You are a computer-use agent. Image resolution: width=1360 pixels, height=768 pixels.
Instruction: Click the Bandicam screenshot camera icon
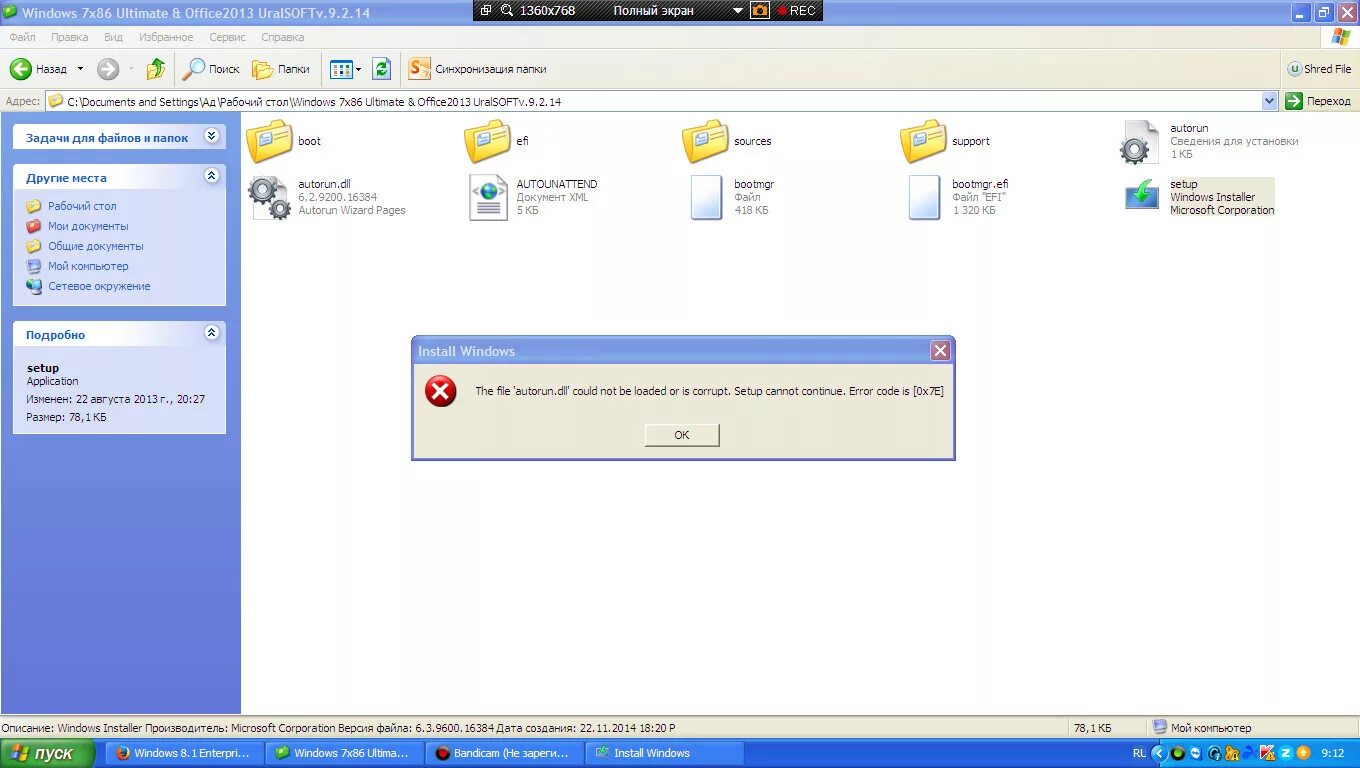(x=760, y=10)
